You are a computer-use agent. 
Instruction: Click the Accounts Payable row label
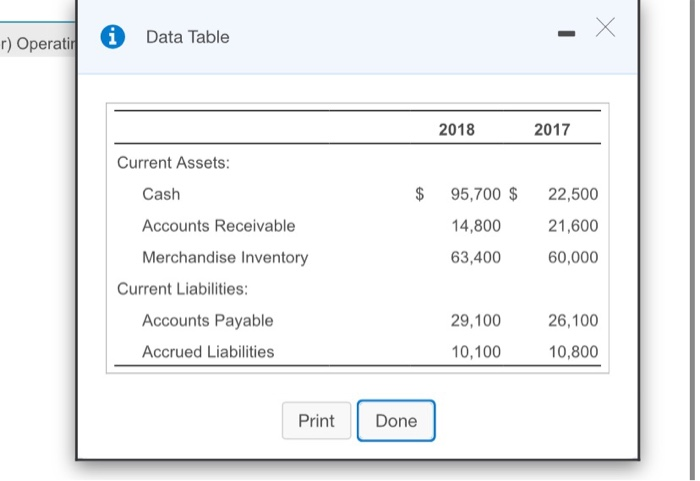[208, 321]
